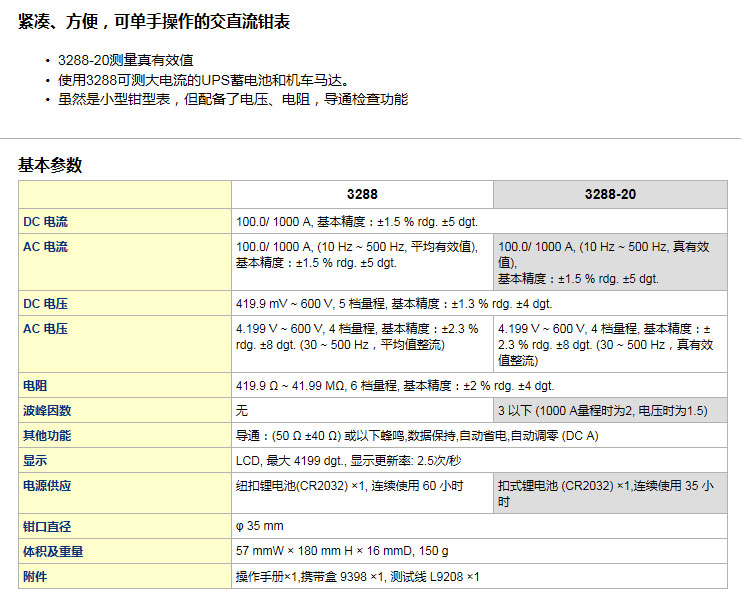The image size is (744, 602).
Task: Click the "DC 电流" row label
Action: tap(46, 221)
